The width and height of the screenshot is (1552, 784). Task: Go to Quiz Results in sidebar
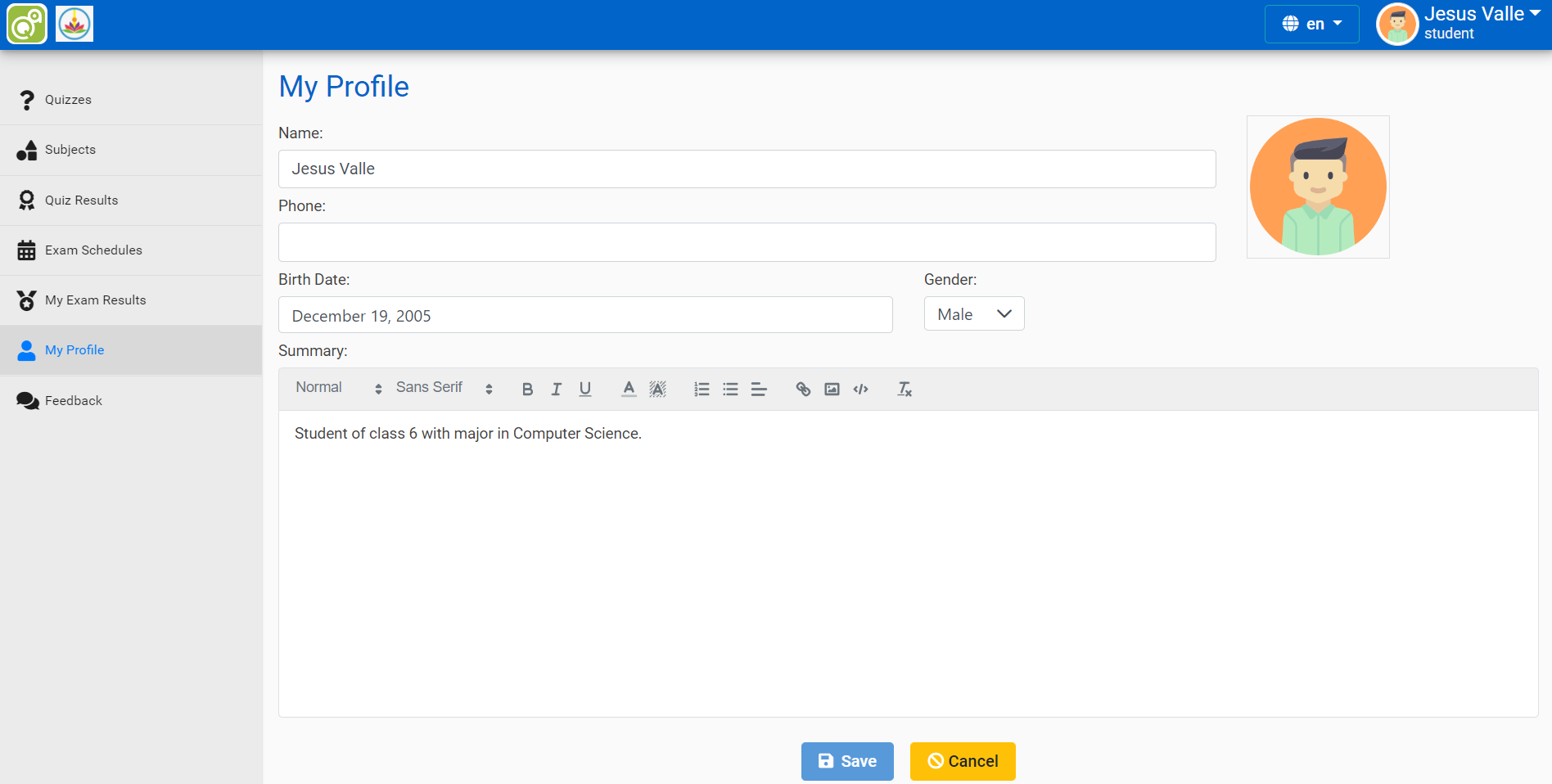[x=81, y=201]
